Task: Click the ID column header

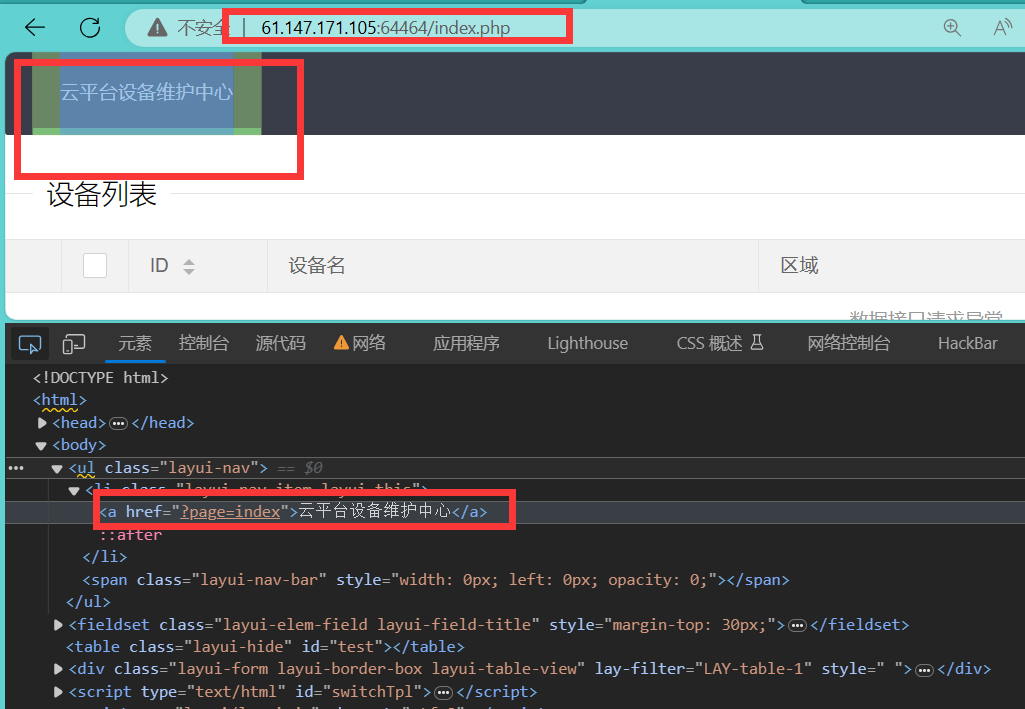Action: [x=159, y=265]
